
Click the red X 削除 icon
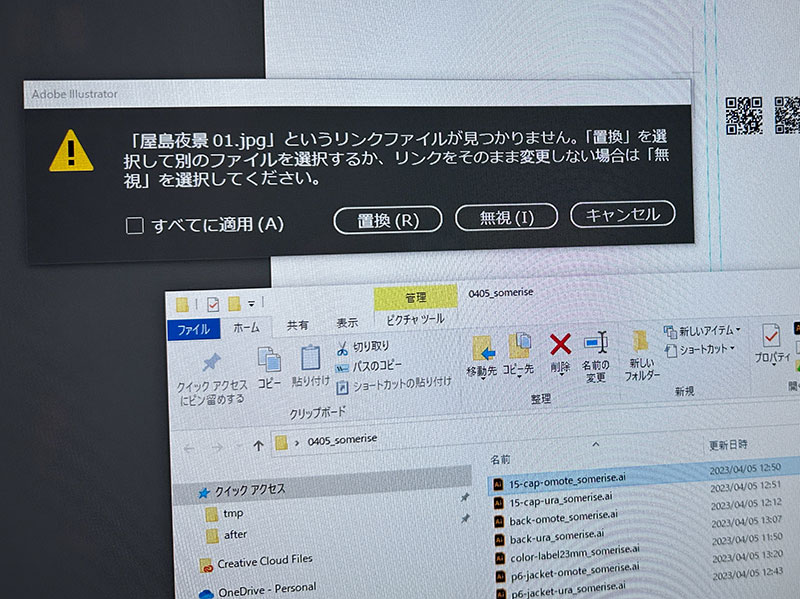pos(560,344)
